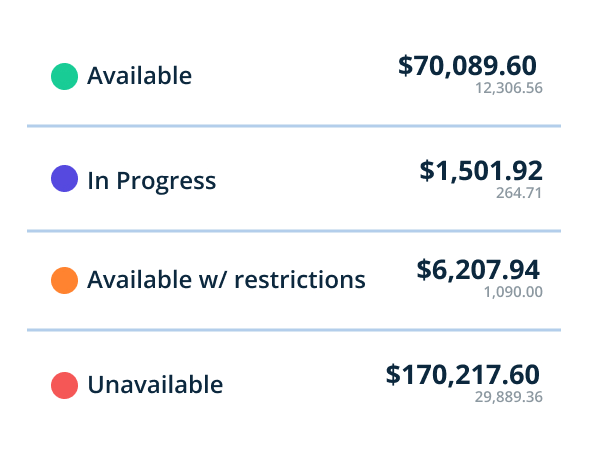
Task: Click the word restrictions in orange row
Action: [x=300, y=280]
